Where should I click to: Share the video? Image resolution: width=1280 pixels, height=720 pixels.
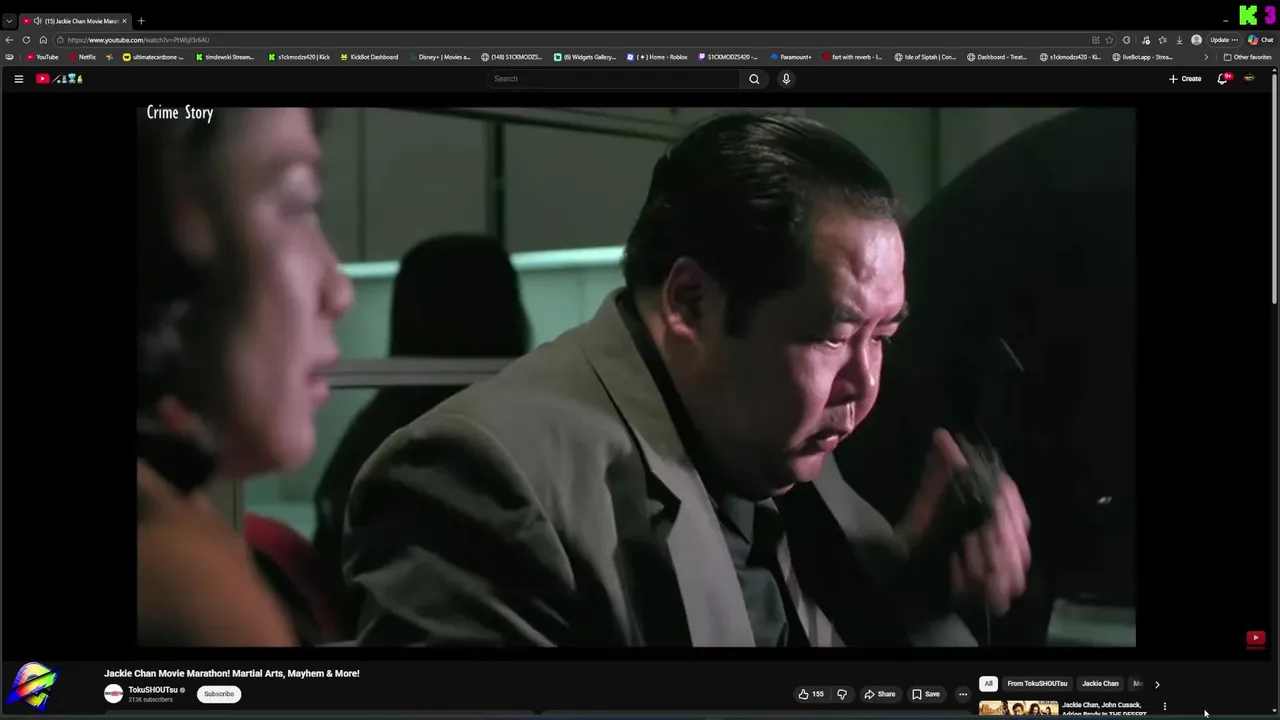tap(880, 694)
